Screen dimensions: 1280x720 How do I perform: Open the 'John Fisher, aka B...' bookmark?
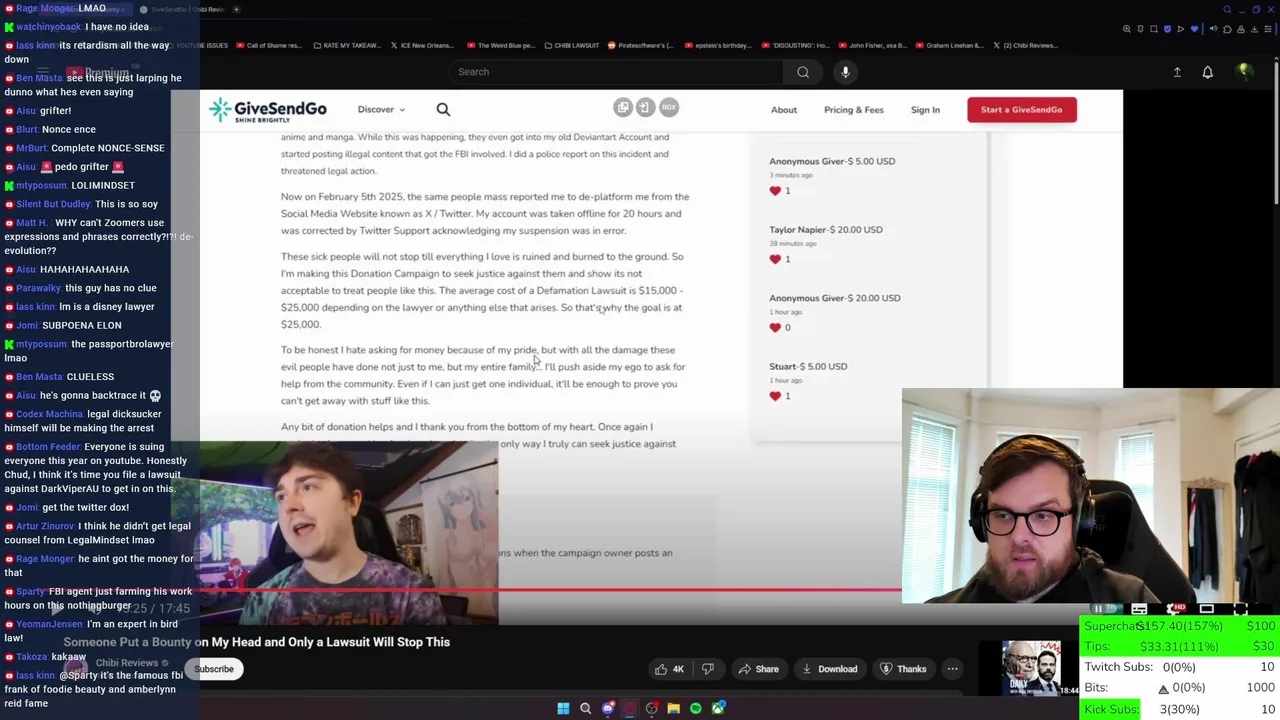pos(872,45)
